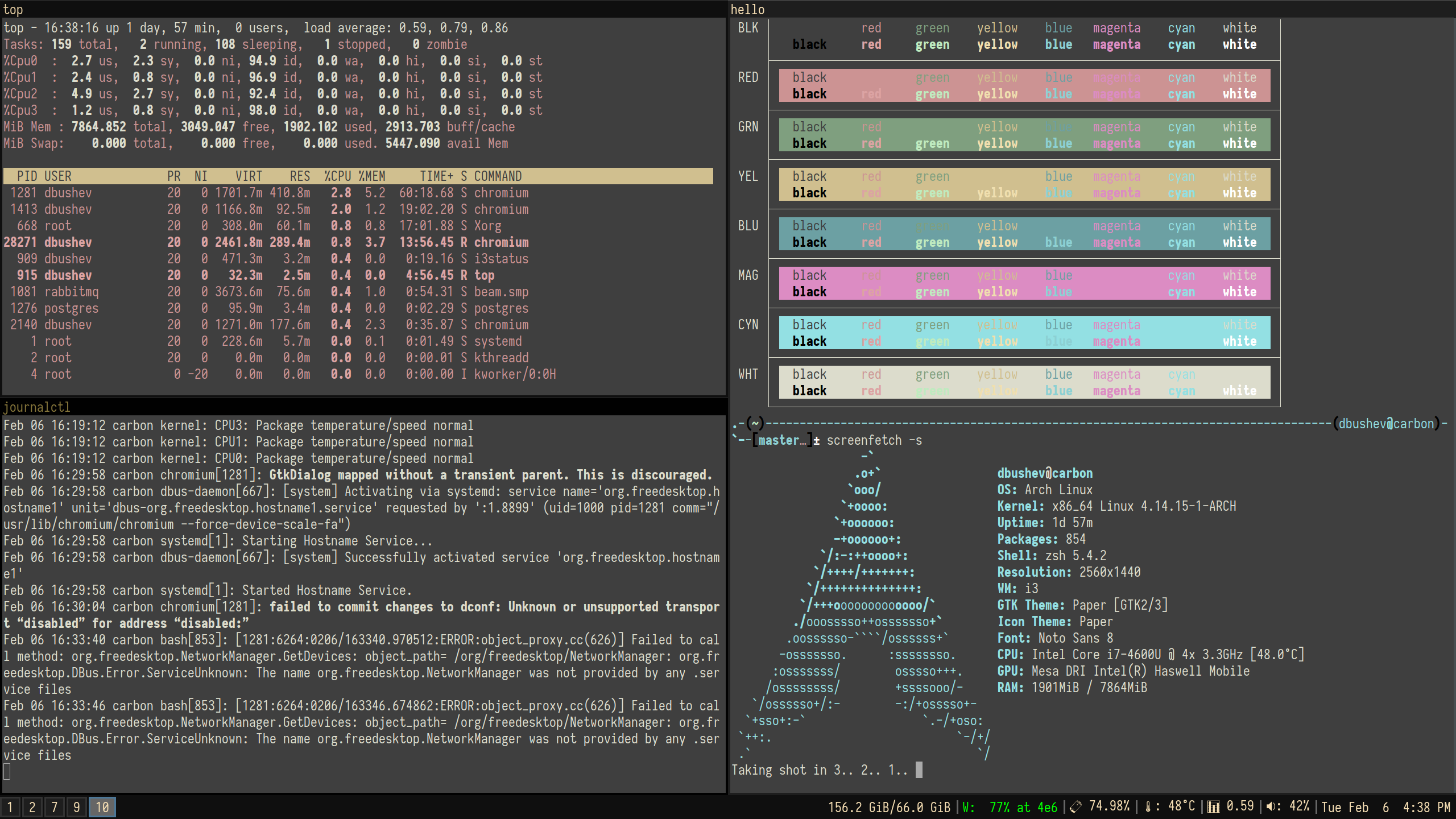Click the battery percentage 74.98%

pos(1109,807)
